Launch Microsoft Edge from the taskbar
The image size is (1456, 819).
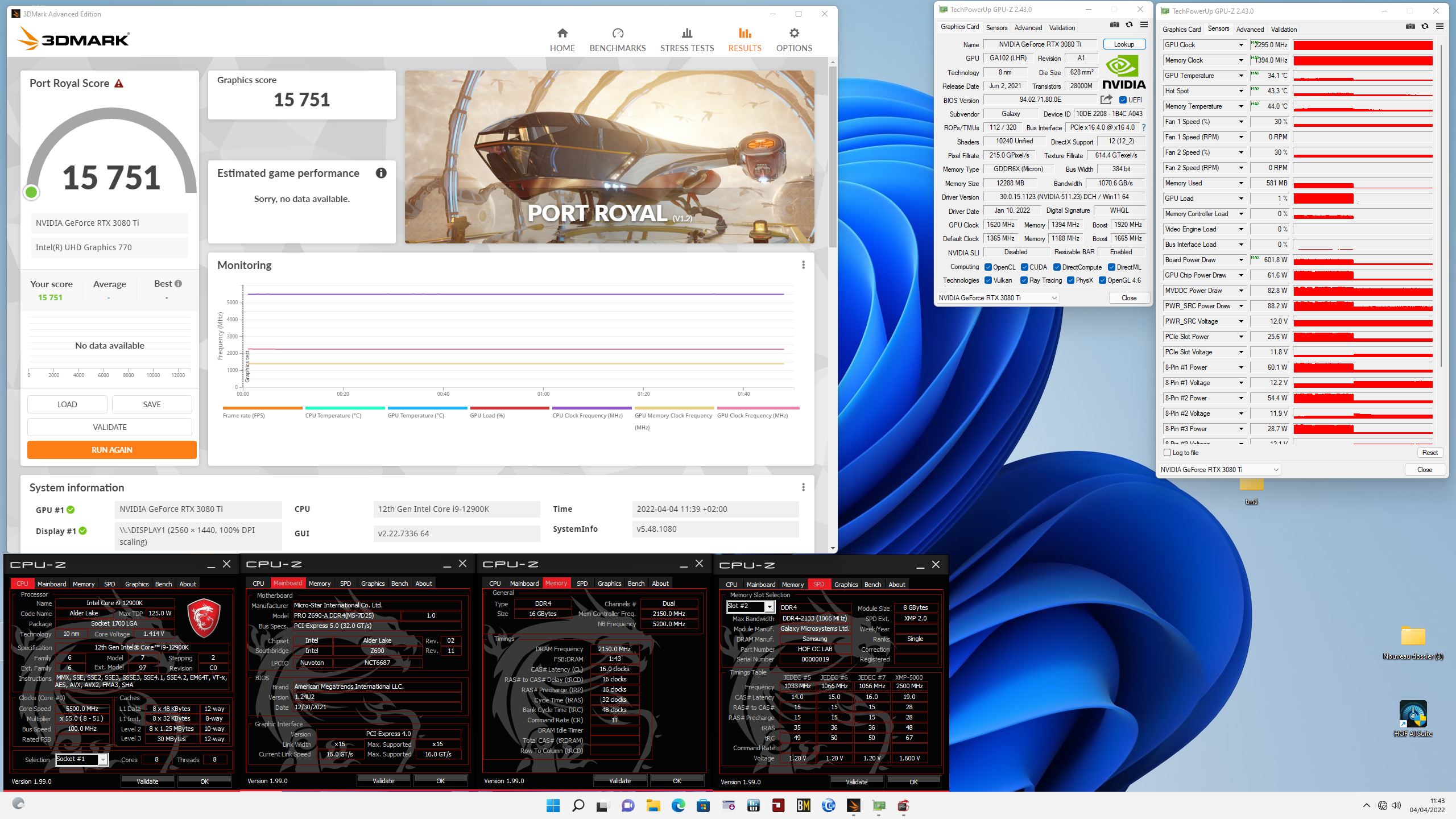tap(678, 805)
